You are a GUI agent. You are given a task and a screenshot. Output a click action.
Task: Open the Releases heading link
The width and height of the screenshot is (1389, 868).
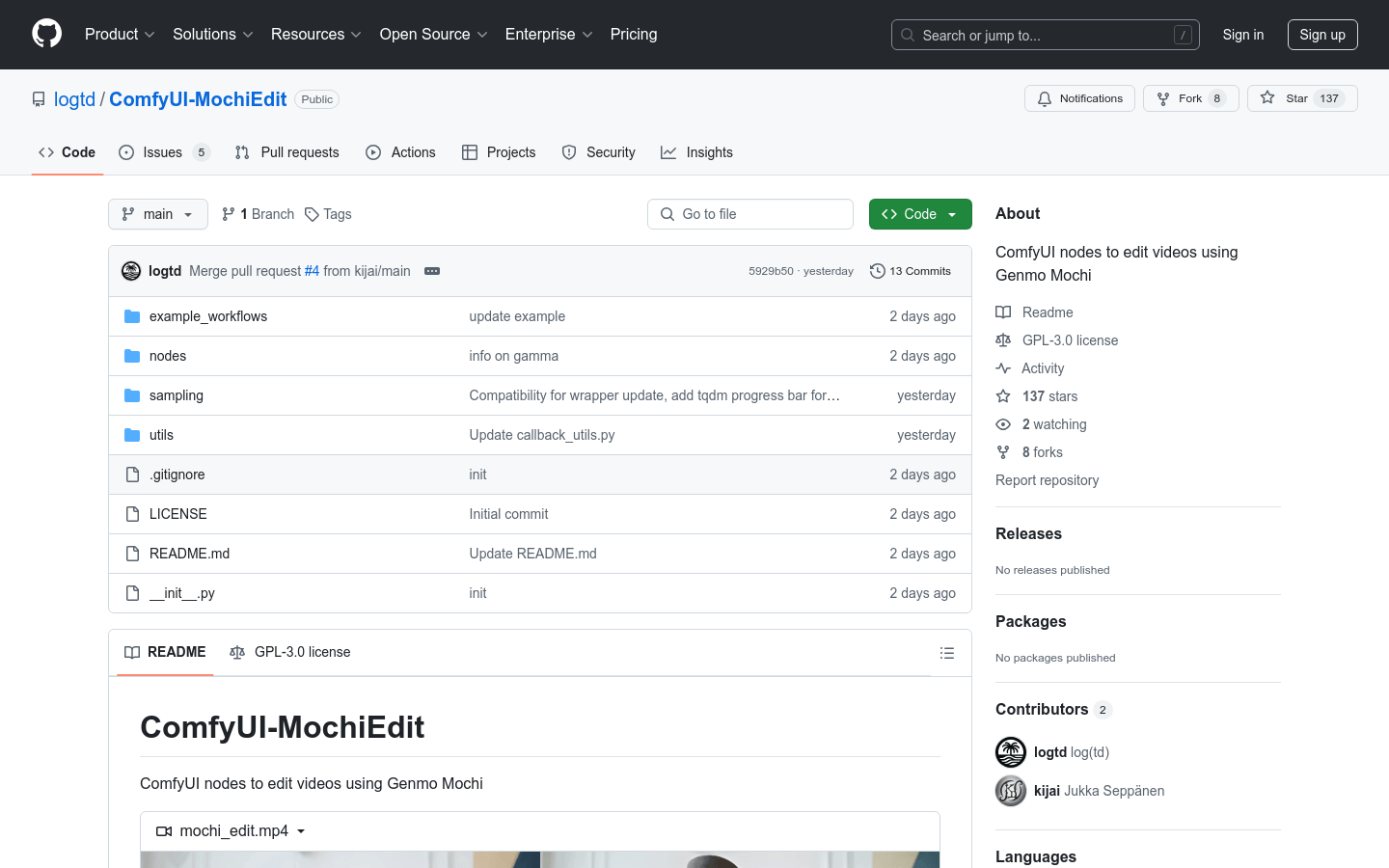tap(1028, 533)
